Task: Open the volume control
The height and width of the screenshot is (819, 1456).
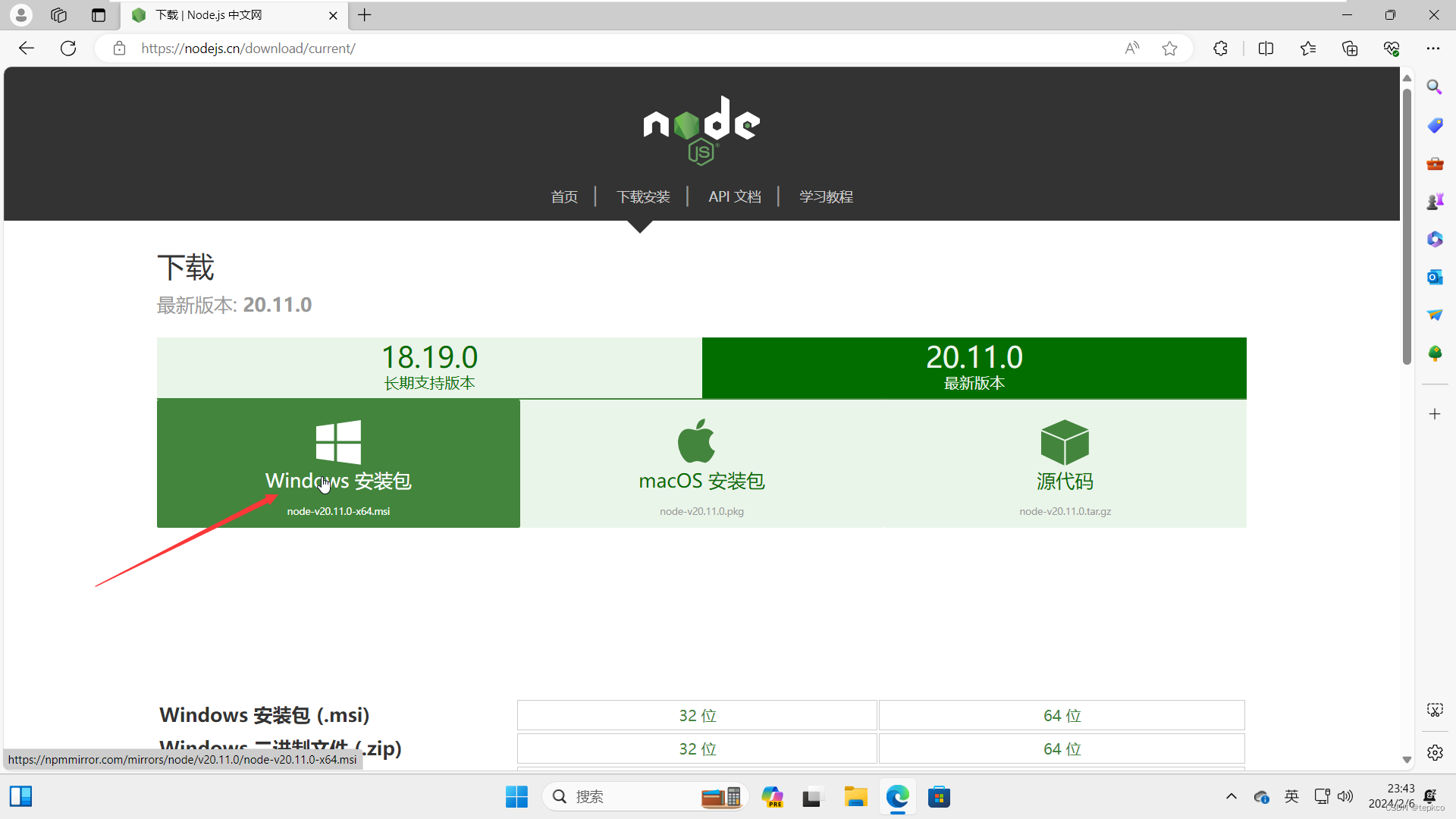Action: pos(1345,796)
